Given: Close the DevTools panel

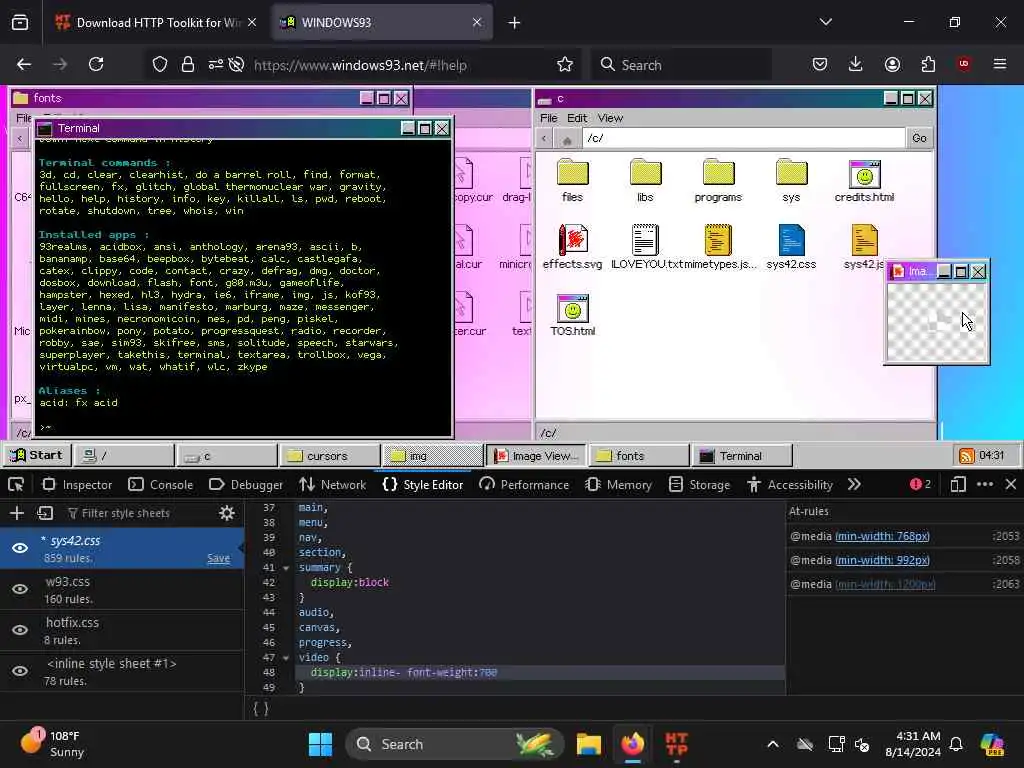Looking at the screenshot, I should [1011, 485].
